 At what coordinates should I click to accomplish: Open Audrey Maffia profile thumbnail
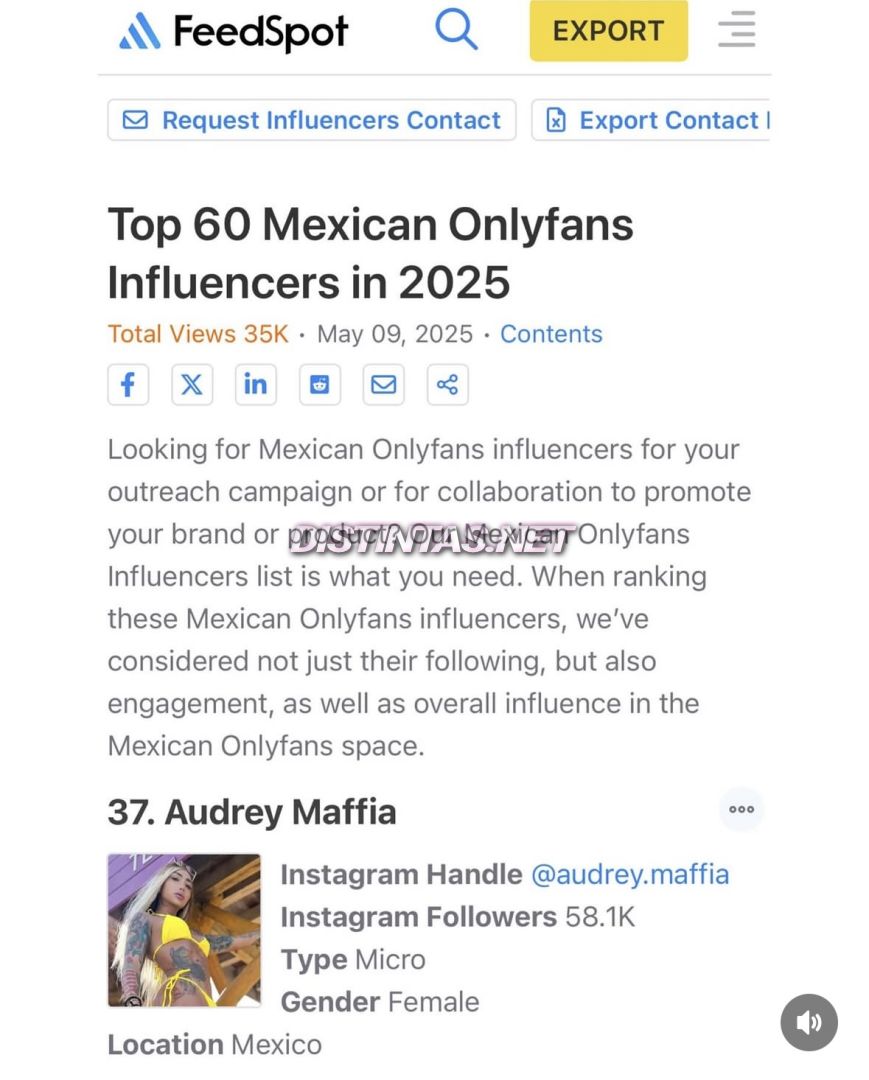185,931
